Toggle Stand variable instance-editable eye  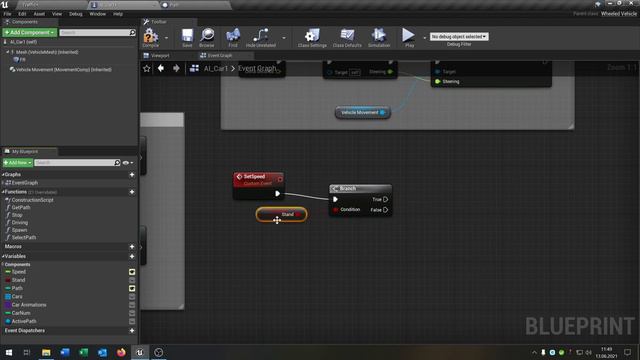coord(132,280)
